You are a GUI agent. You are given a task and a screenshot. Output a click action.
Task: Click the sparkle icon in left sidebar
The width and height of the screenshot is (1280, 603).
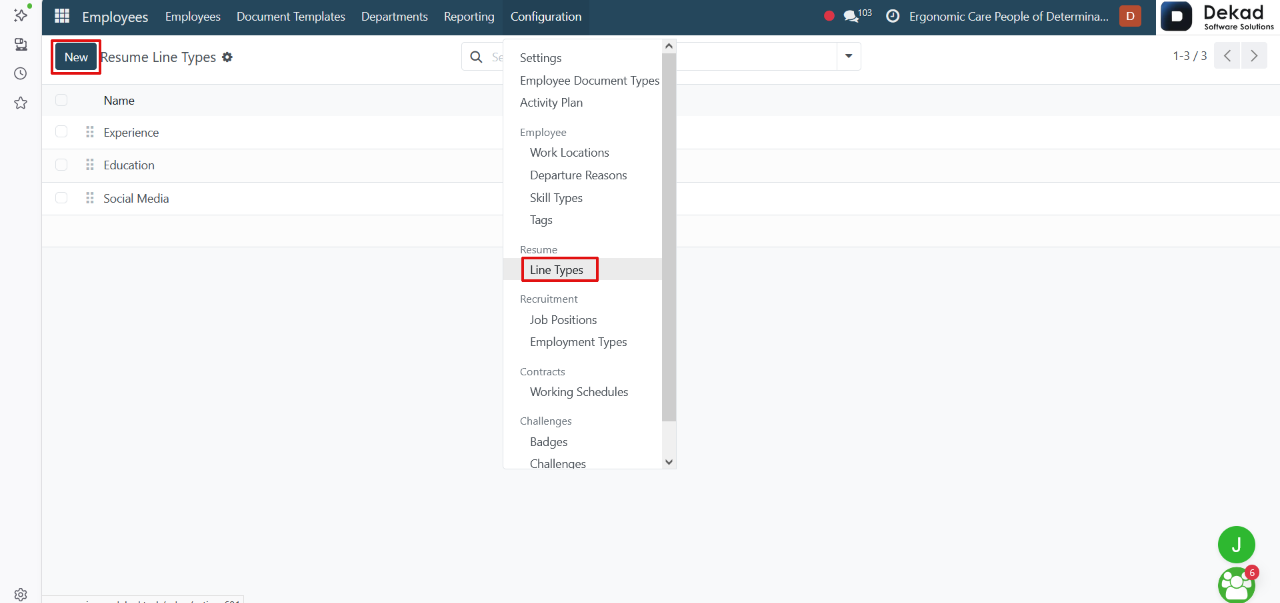coord(20,14)
